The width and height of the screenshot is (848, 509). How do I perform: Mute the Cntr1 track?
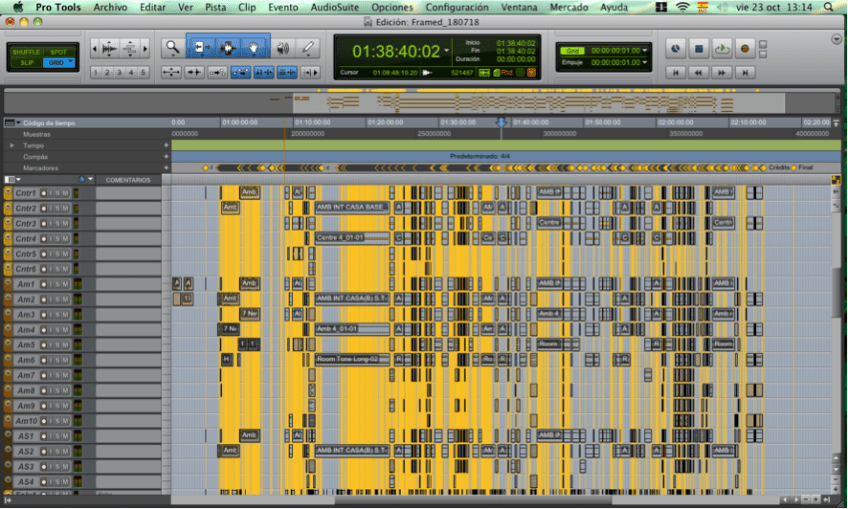click(66, 193)
